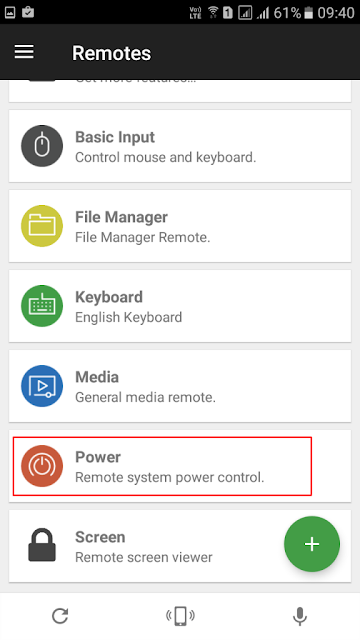
Task: Activate the microphone voice icon
Action: click(x=300, y=616)
